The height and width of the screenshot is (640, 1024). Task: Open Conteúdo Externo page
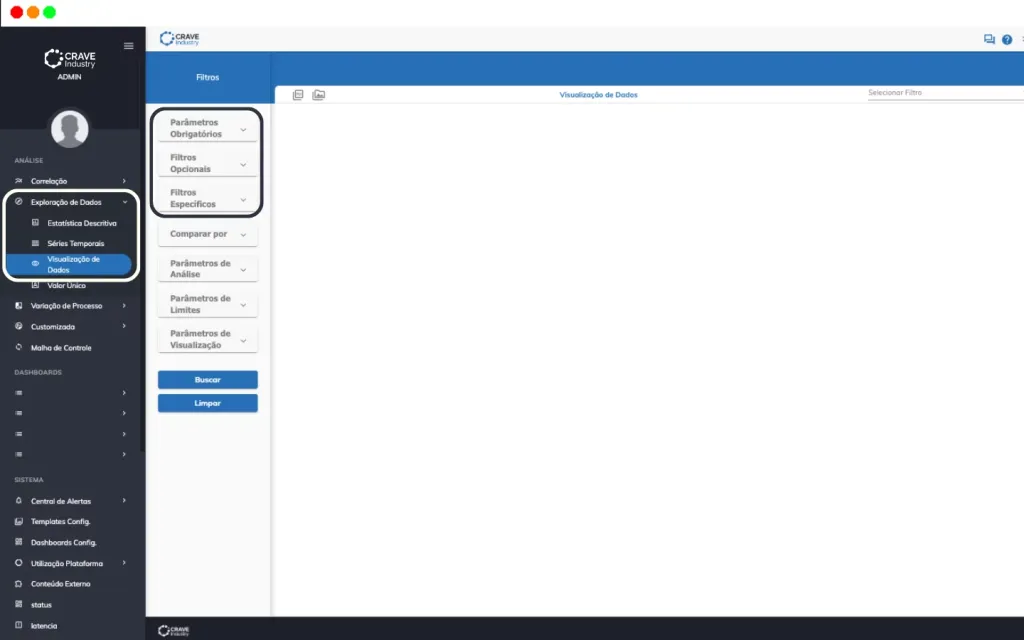[60, 584]
